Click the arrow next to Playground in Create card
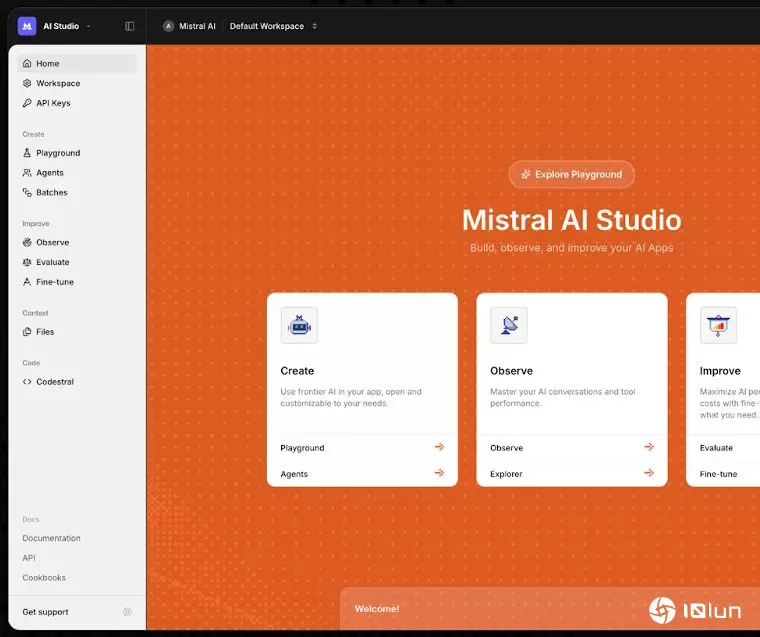This screenshot has width=760, height=637. 439,447
